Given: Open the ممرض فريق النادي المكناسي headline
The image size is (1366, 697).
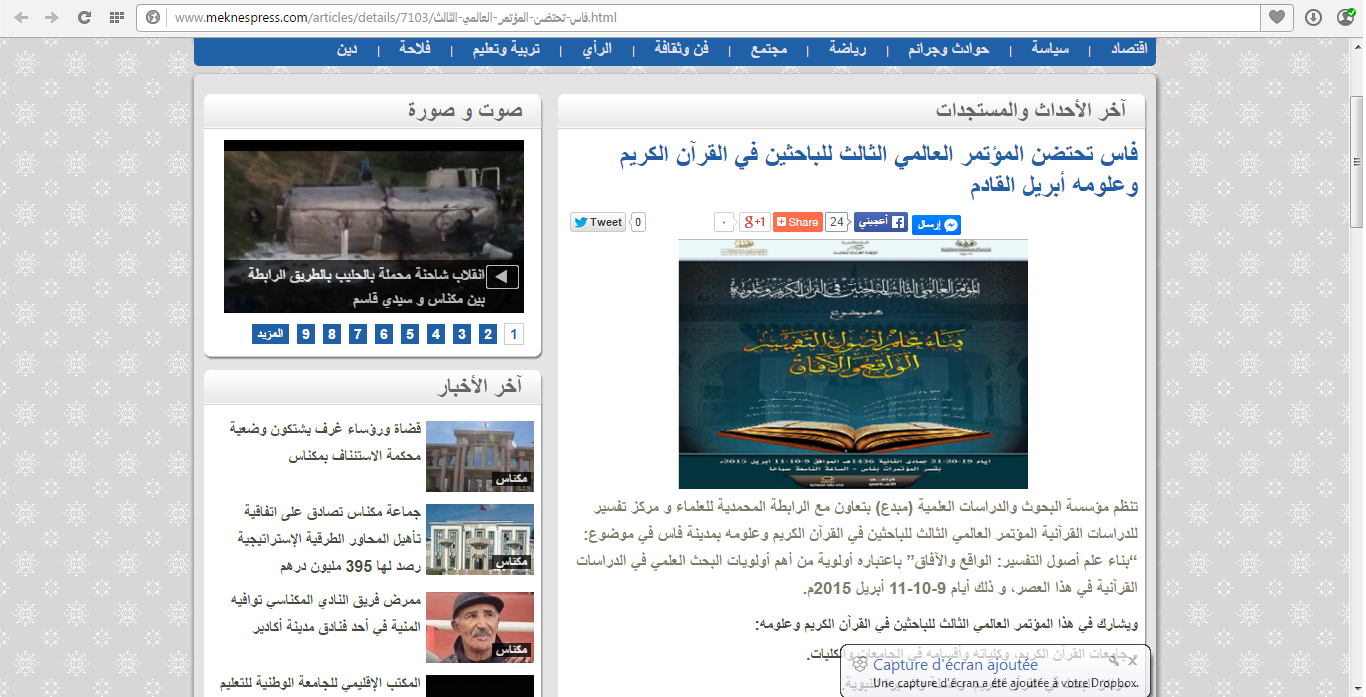Looking at the screenshot, I should point(327,612).
